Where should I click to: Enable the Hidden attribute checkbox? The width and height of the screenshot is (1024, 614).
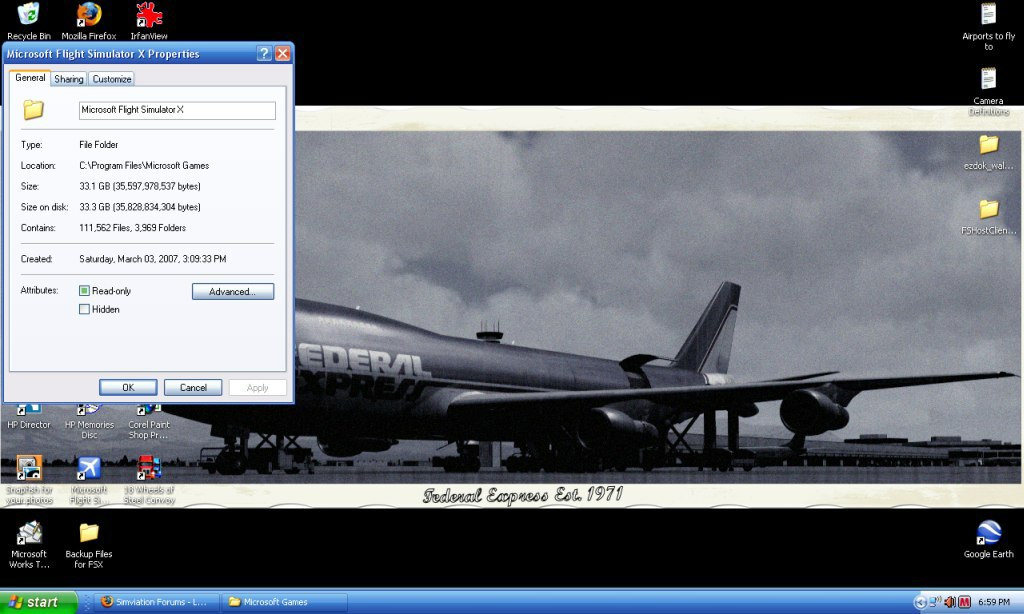[x=85, y=310]
